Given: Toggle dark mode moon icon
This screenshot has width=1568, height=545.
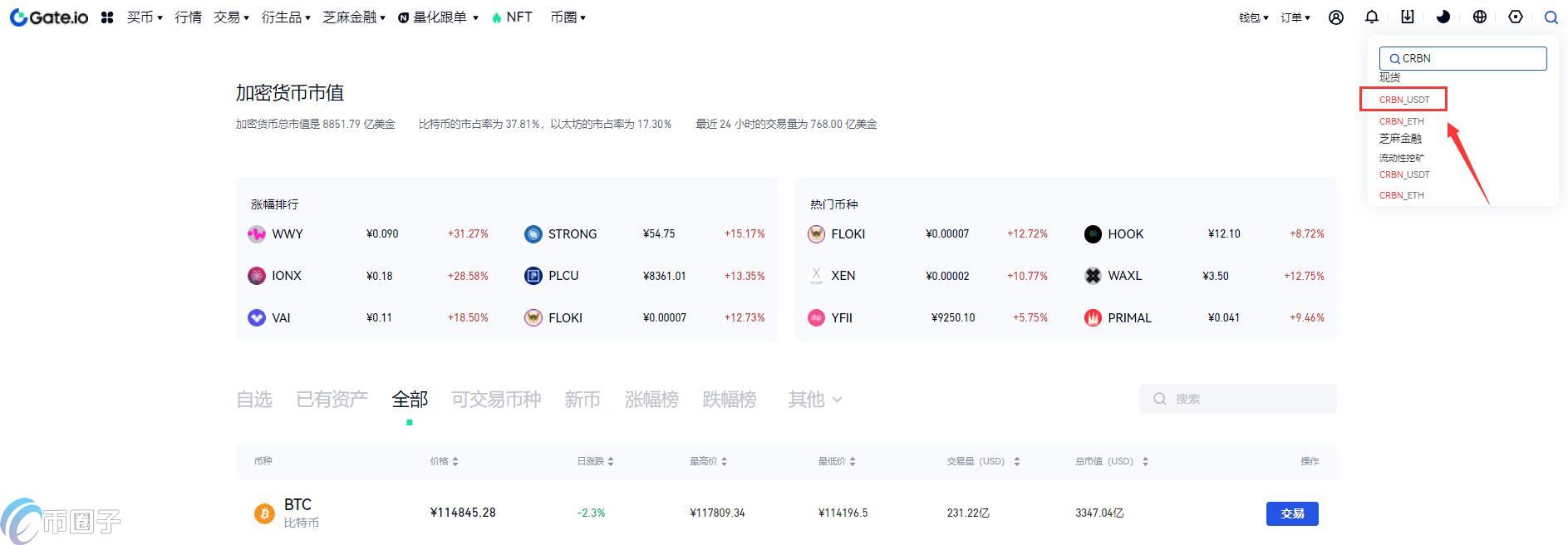Looking at the screenshot, I should (x=1443, y=17).
